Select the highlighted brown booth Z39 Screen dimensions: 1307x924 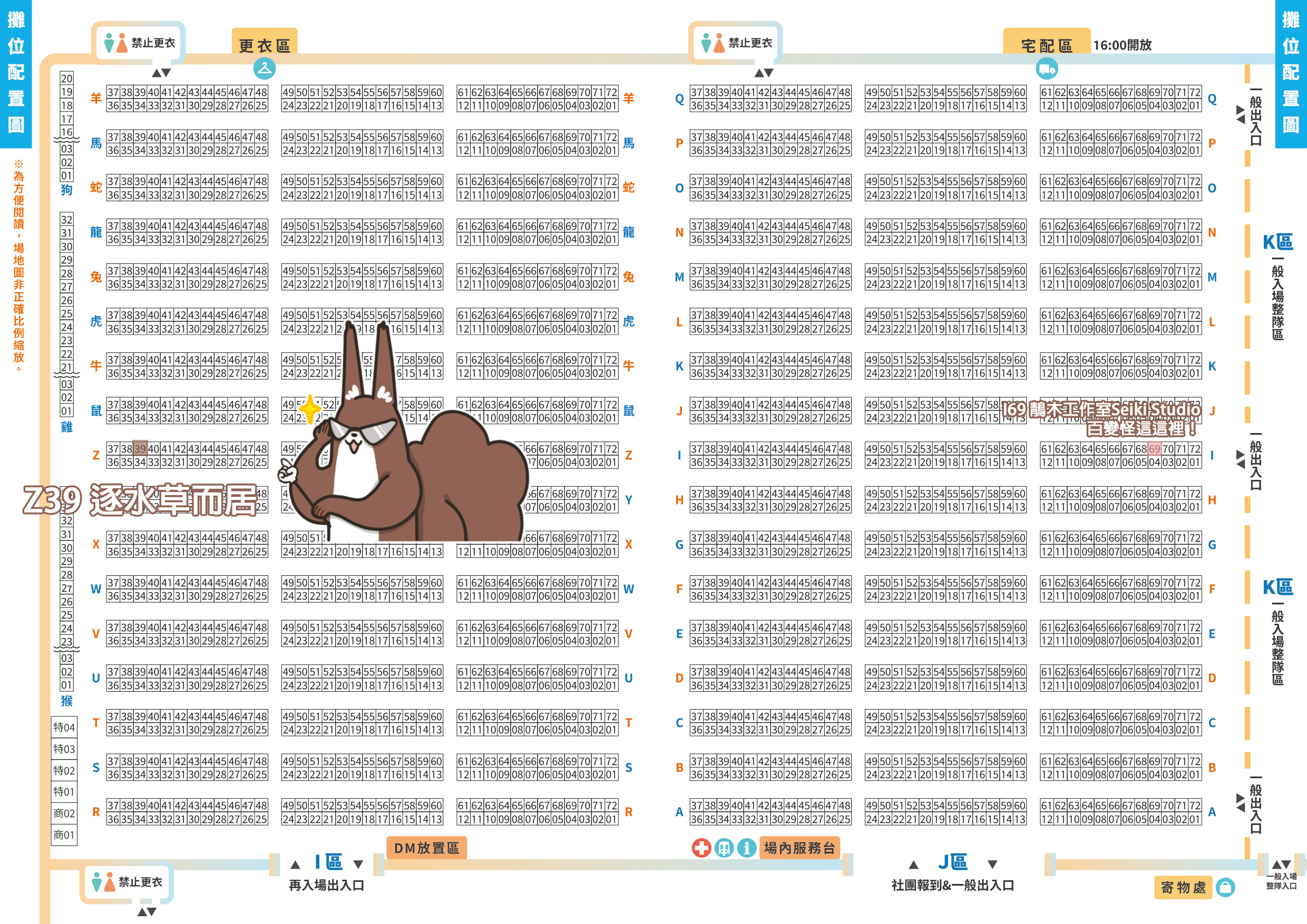[x=140, y=448]
